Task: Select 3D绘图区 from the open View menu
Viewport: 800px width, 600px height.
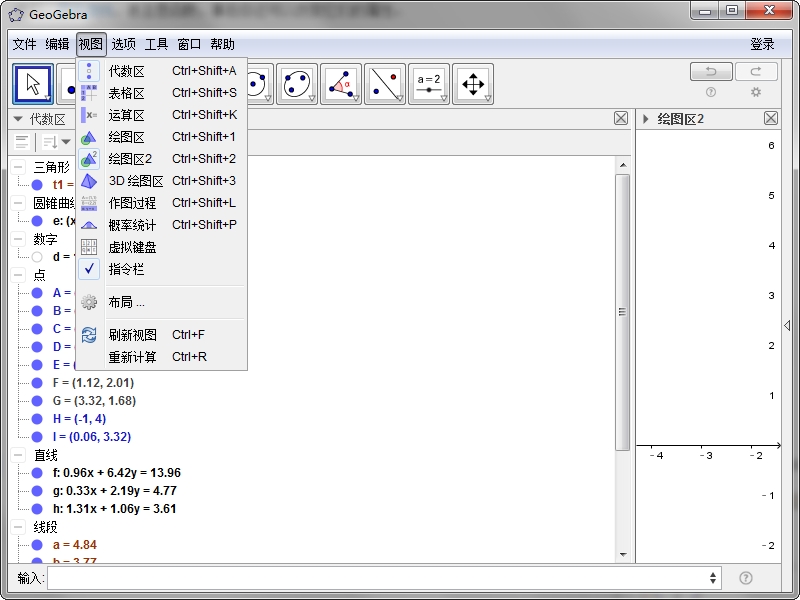Action: click(x=134, y=180)
